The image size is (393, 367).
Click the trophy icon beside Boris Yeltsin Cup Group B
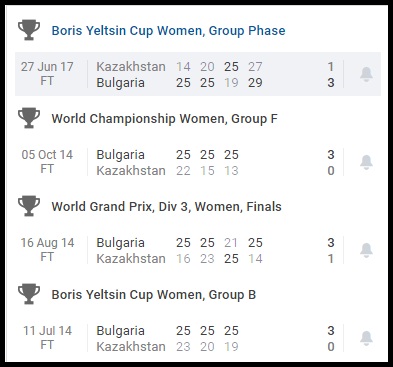click(29, 294)
